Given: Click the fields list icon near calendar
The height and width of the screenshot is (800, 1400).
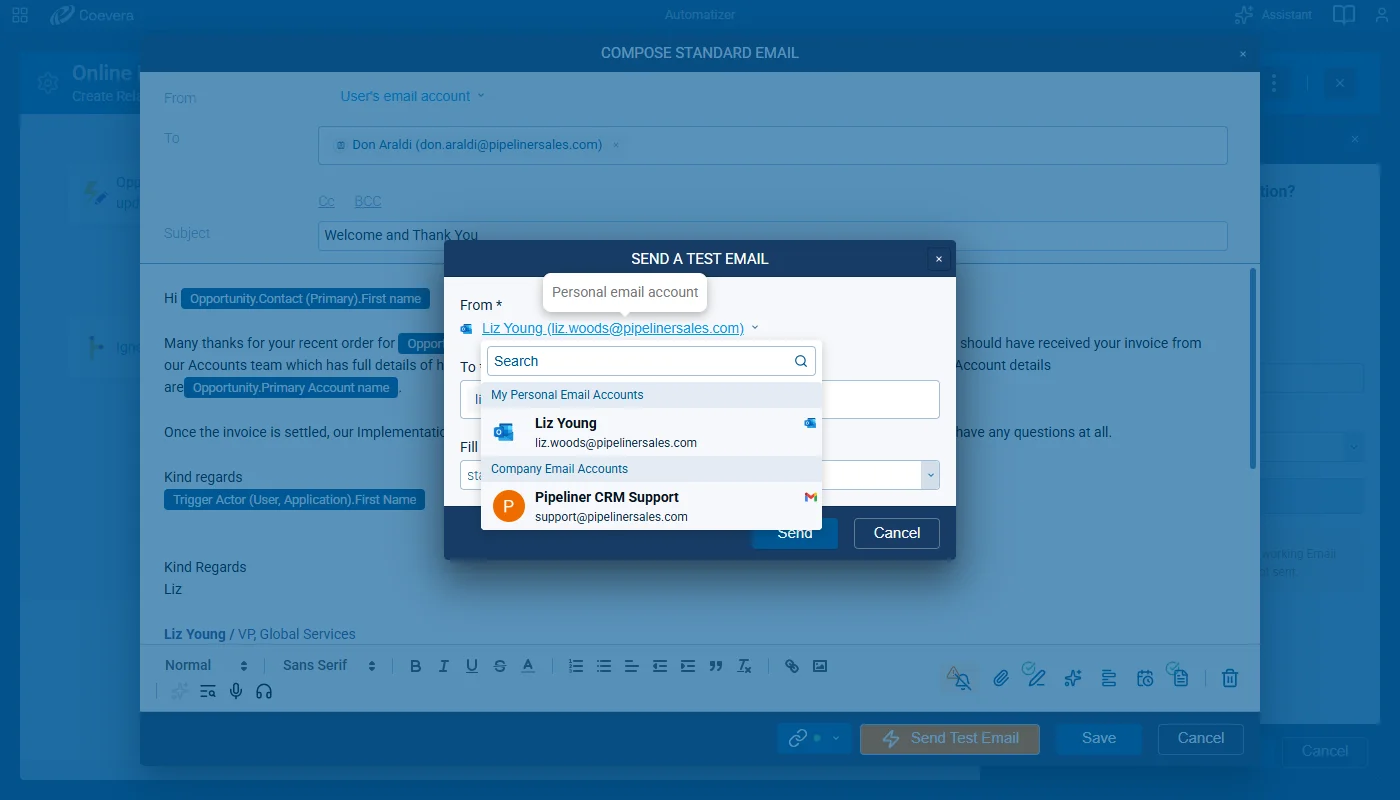Looking at the screenshot, I should (1109, 678).
